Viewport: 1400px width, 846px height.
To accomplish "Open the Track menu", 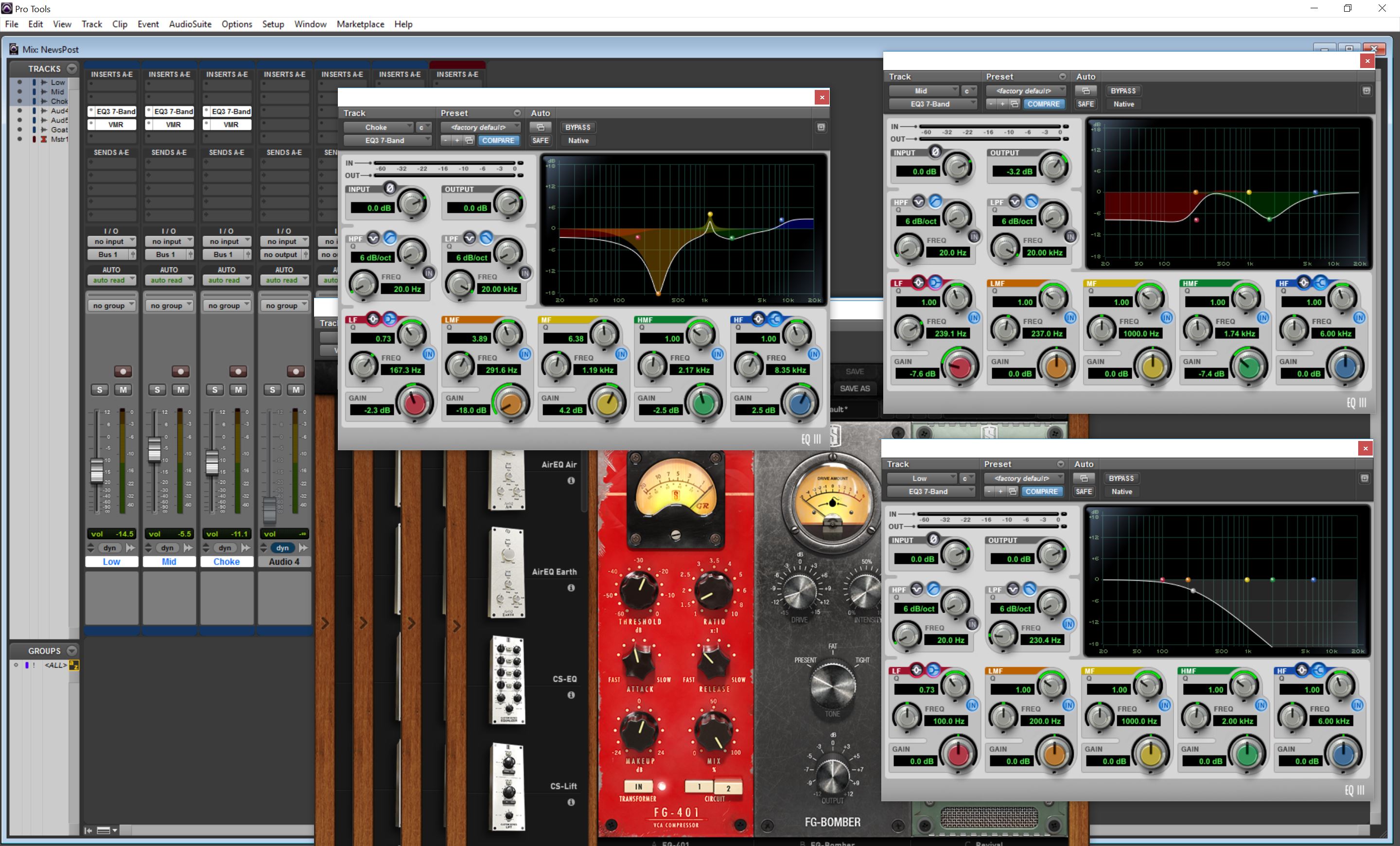I will pos(91,24).
